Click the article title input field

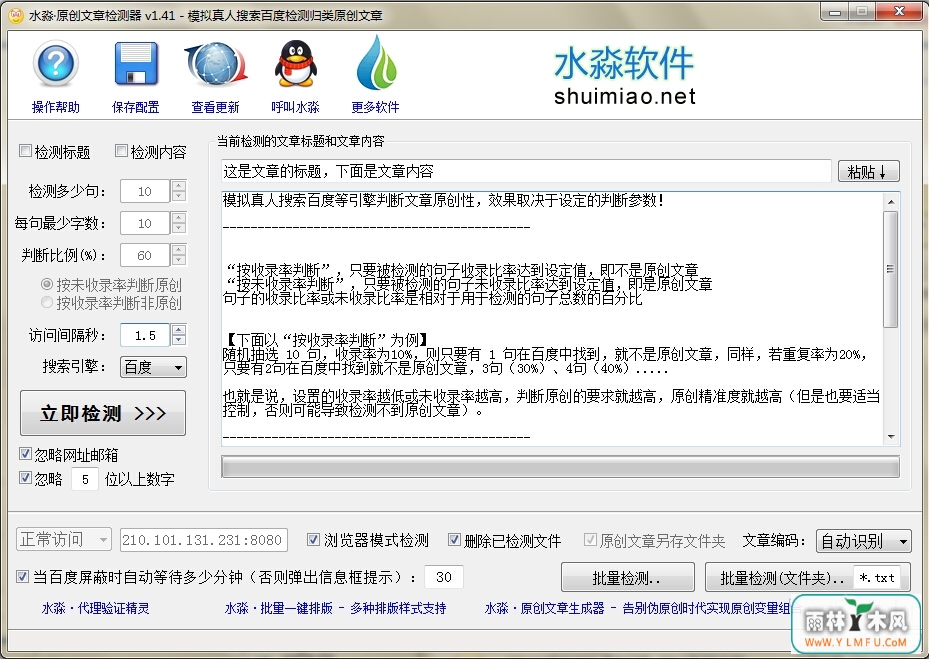526,171
